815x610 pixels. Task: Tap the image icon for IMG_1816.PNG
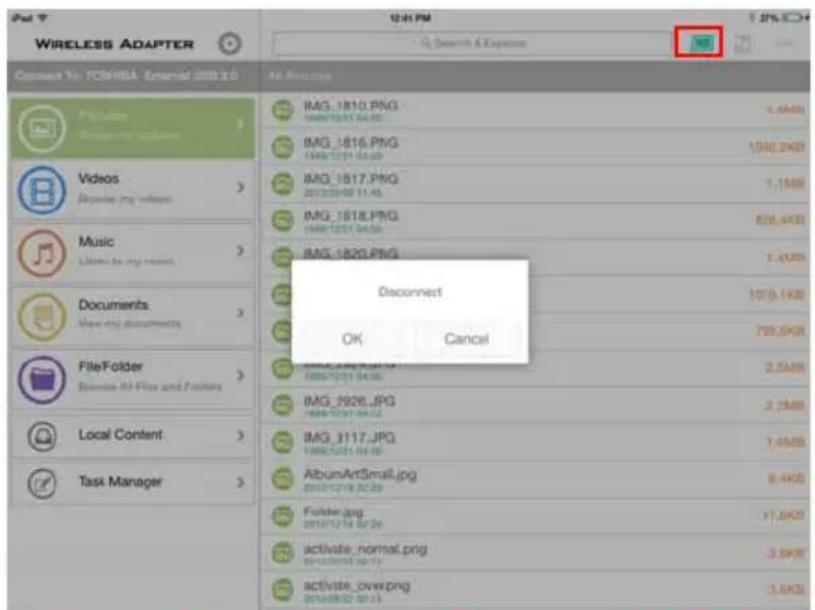click(x=283, y=147)
